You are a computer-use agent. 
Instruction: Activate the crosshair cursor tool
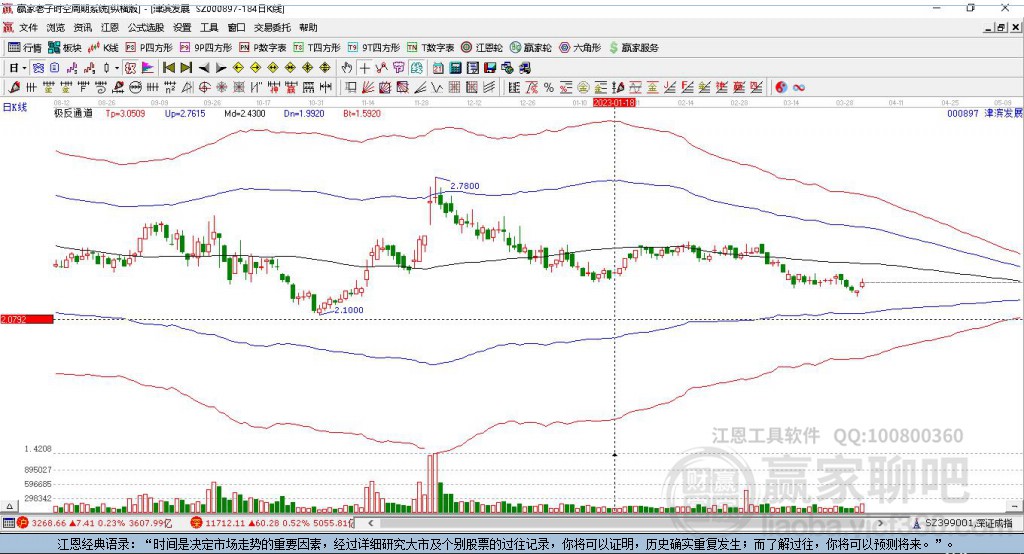[365, 68]
